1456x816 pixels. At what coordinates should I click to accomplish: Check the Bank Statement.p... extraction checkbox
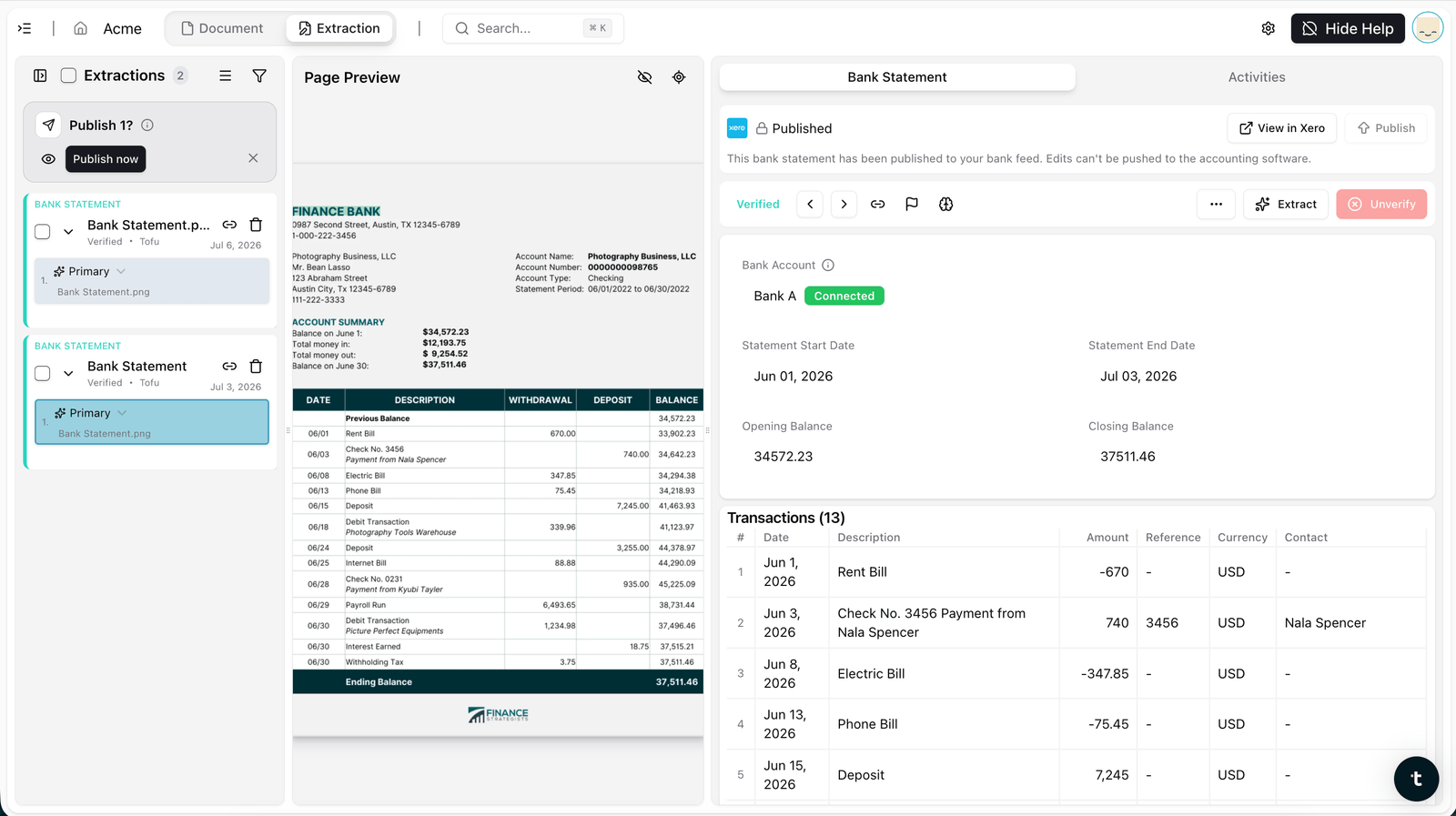tap(42, 232)
